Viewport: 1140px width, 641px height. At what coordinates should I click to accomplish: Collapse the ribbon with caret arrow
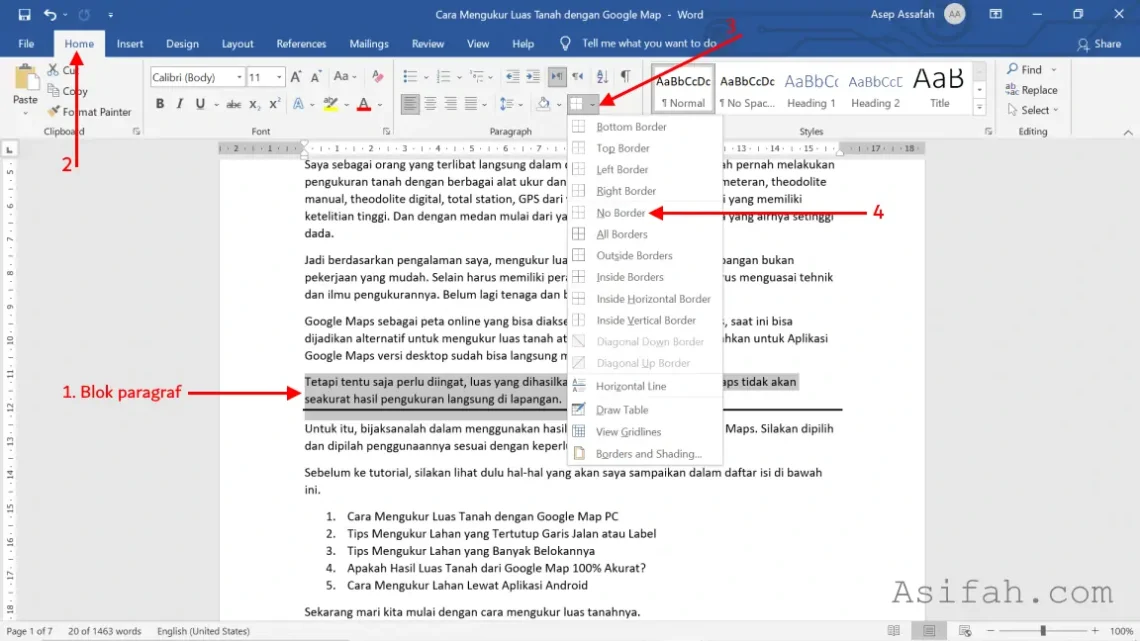(1128, 132)
